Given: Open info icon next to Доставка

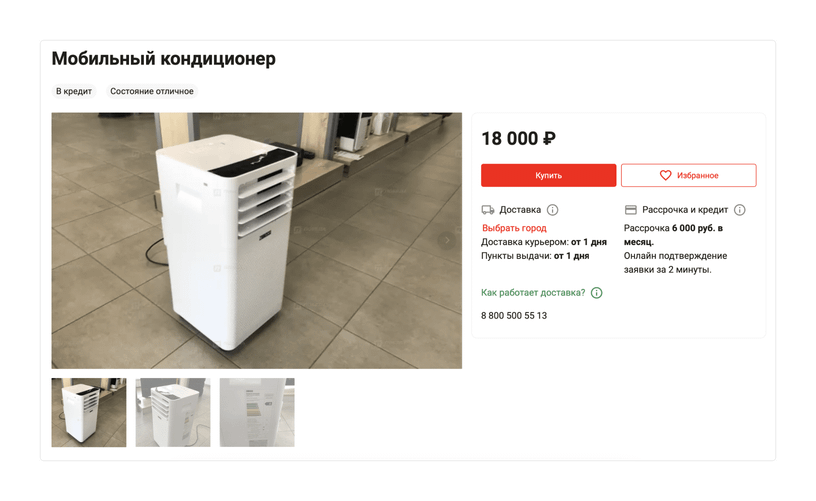Looking at the screenshot, I should (x=553, y=210).
